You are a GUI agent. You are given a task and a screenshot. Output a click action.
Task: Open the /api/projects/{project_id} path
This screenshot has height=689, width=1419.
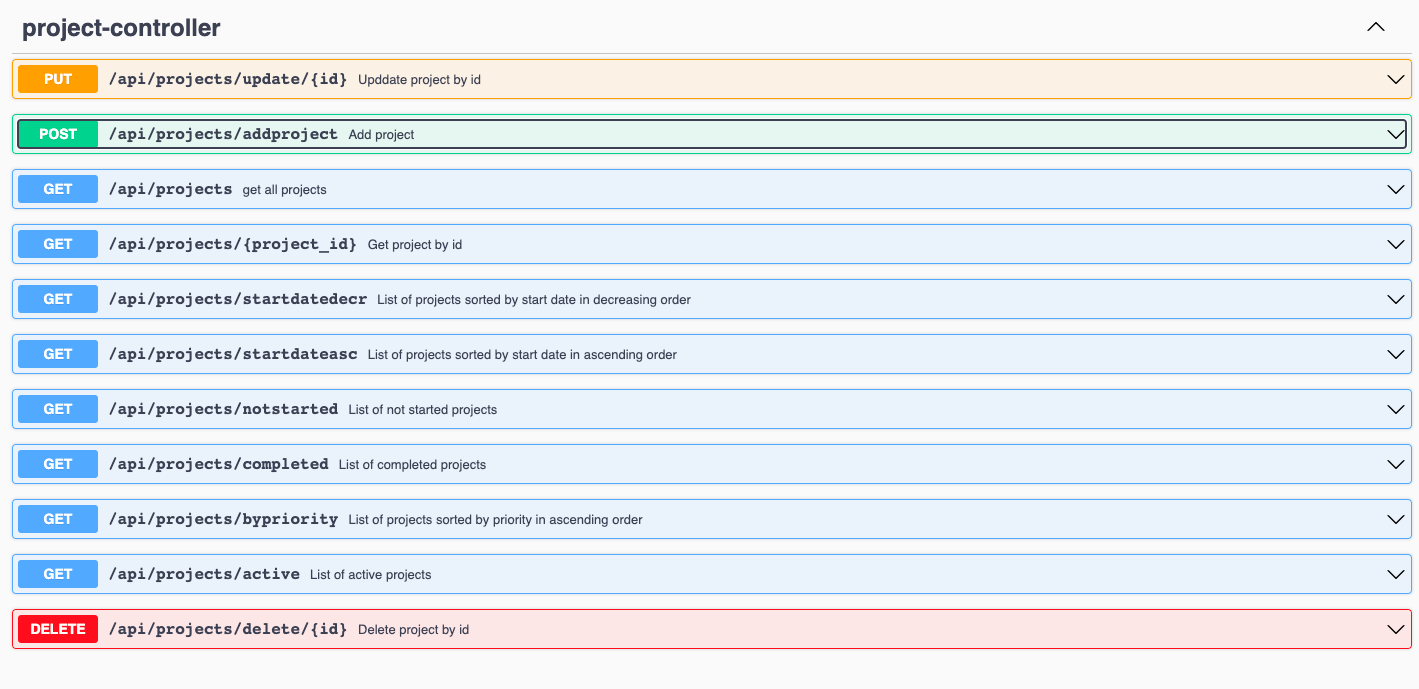233,244
